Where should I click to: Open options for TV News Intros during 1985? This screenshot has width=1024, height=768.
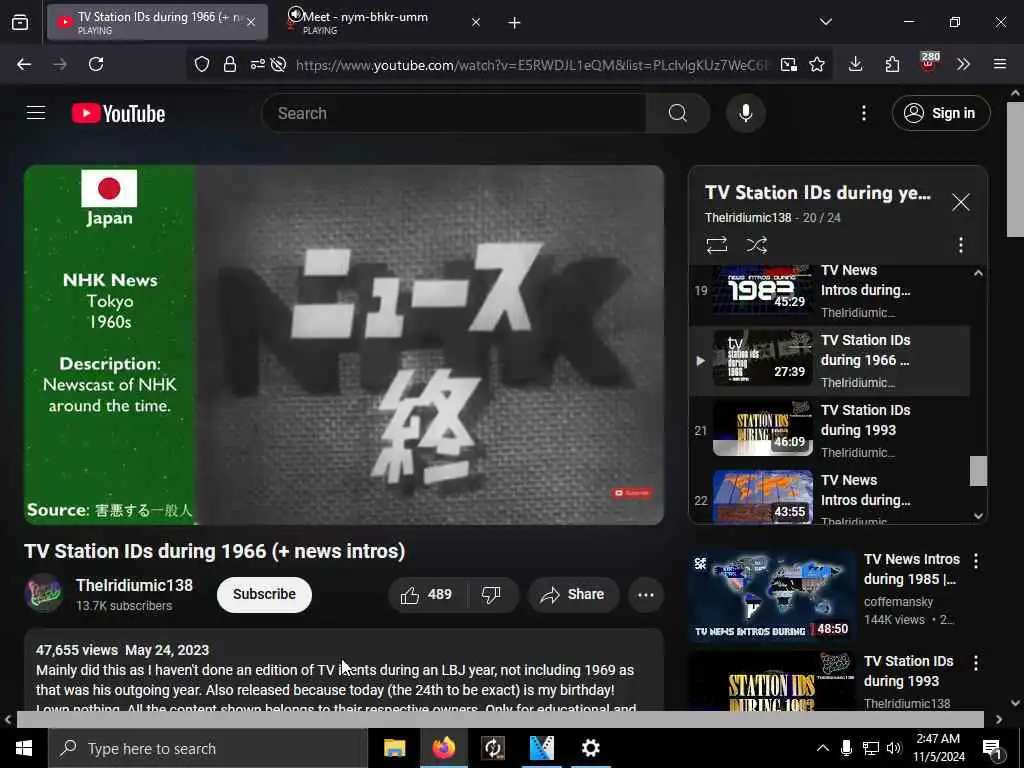coord(976,560)
